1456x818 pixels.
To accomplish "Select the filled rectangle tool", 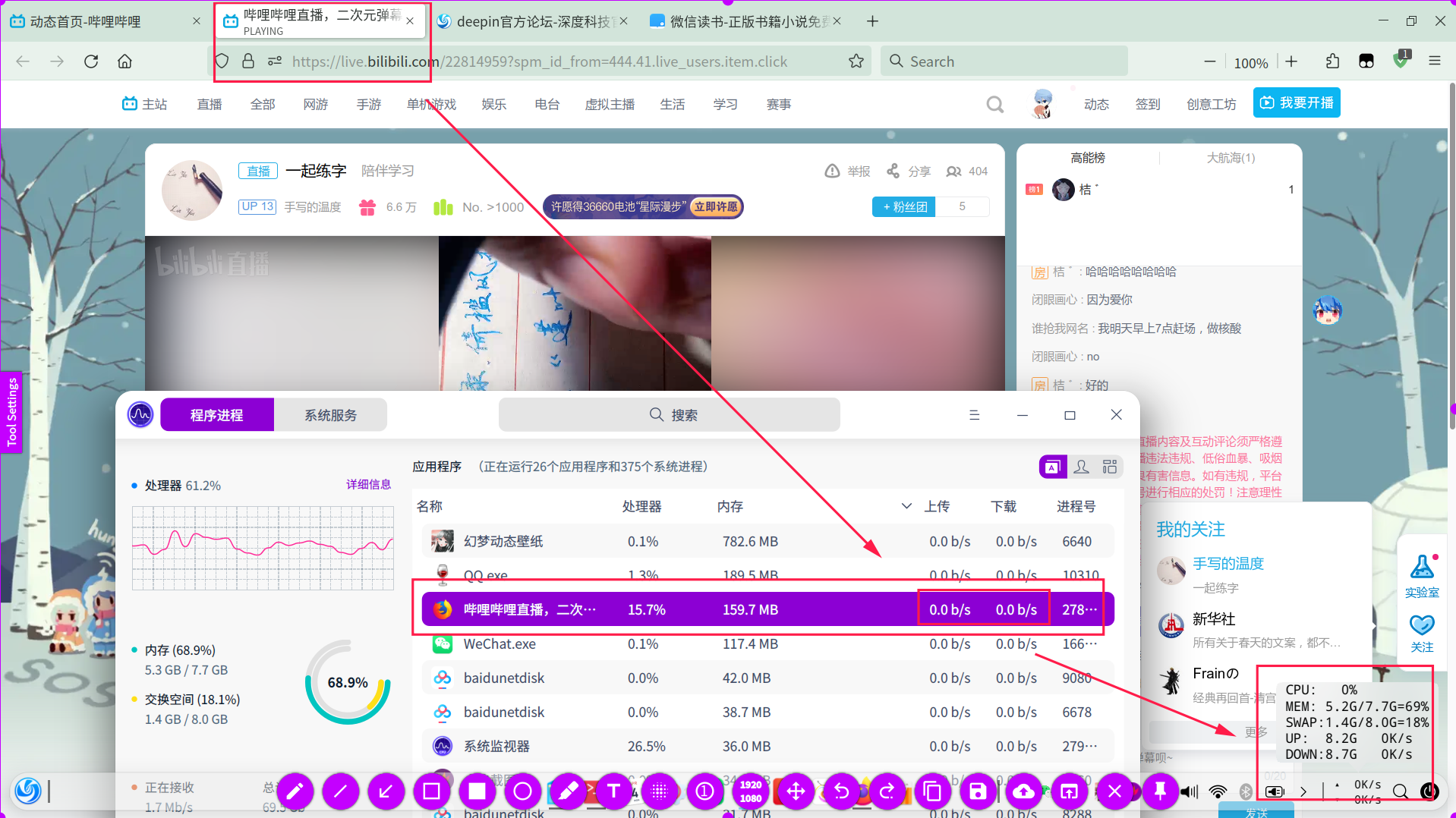I will [477, 791].
